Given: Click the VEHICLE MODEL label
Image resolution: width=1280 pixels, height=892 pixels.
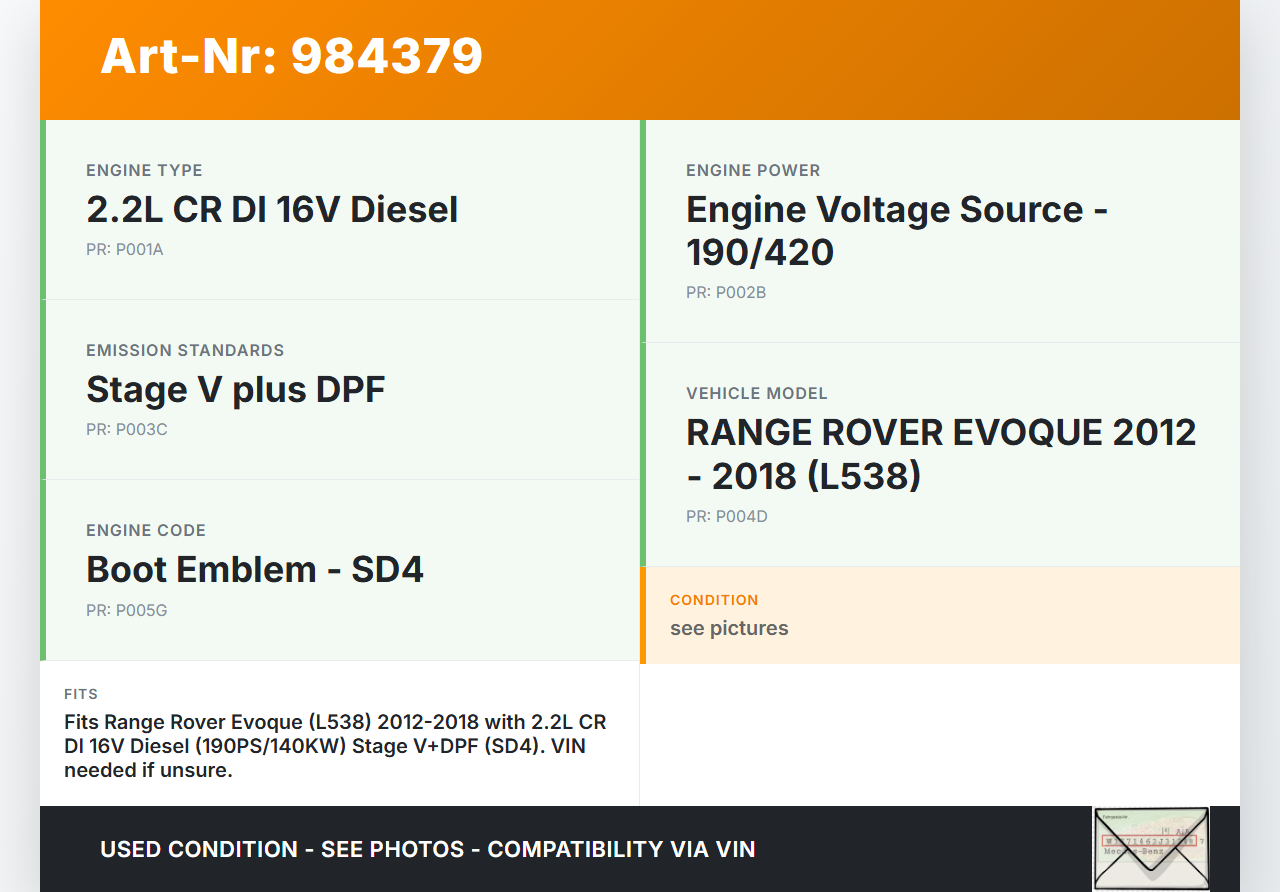Looking at the screenshot, I should tap(756, 393).
